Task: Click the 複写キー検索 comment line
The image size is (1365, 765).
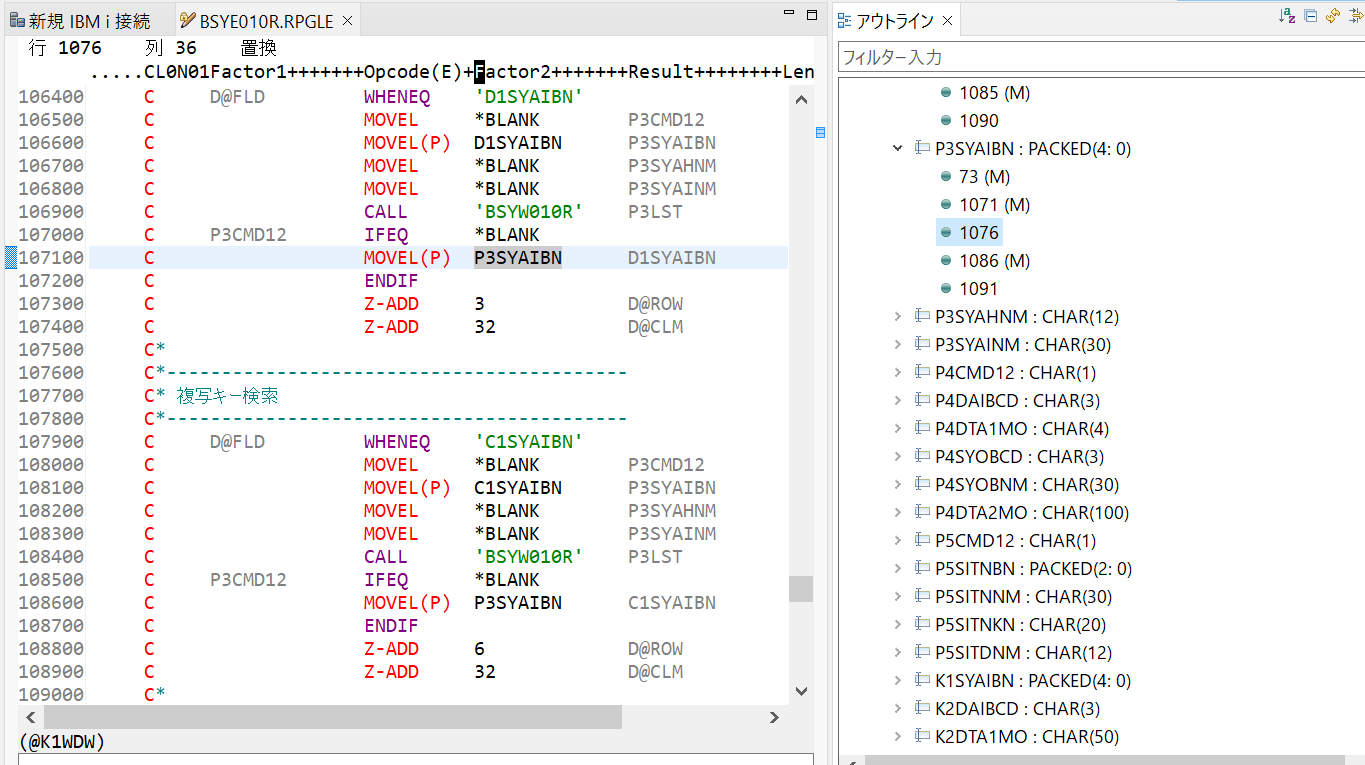Action: point(228,396)
